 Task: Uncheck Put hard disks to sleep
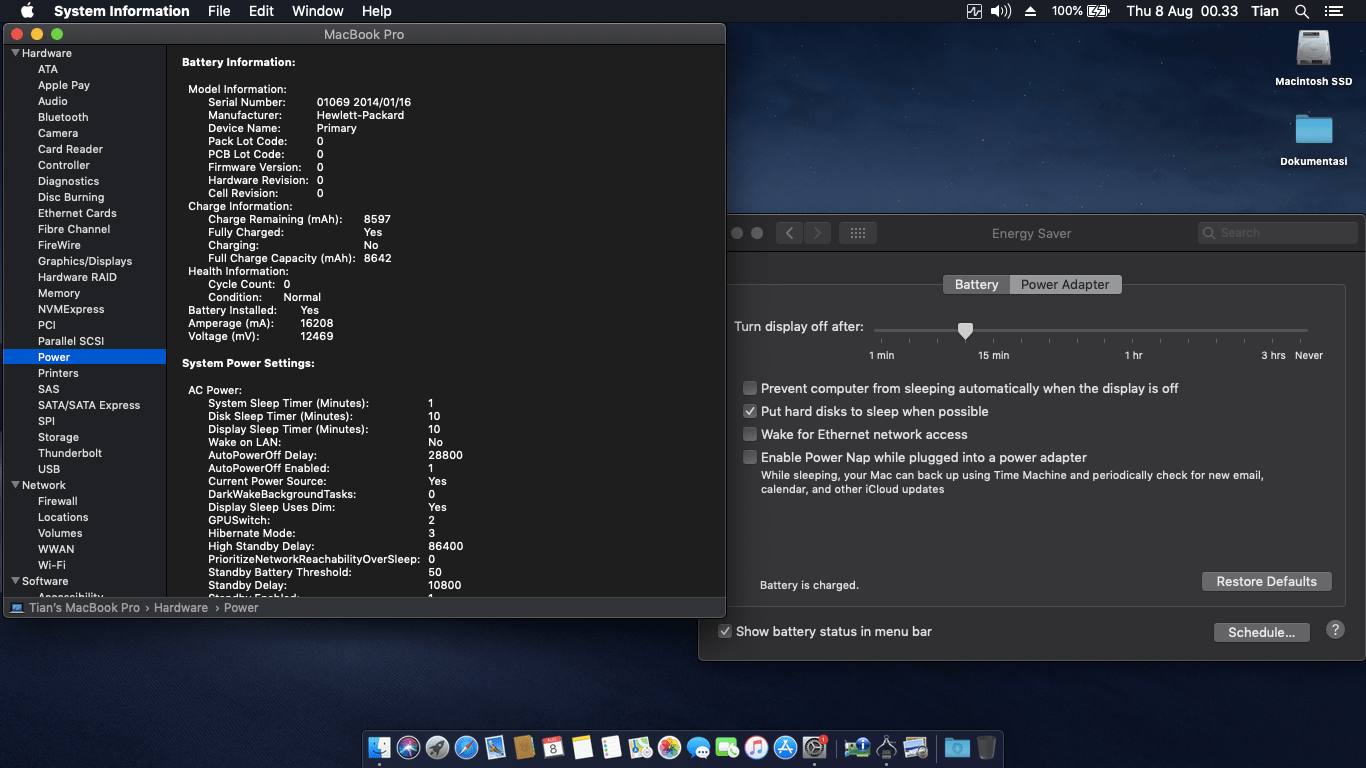[x=750, y=411]
